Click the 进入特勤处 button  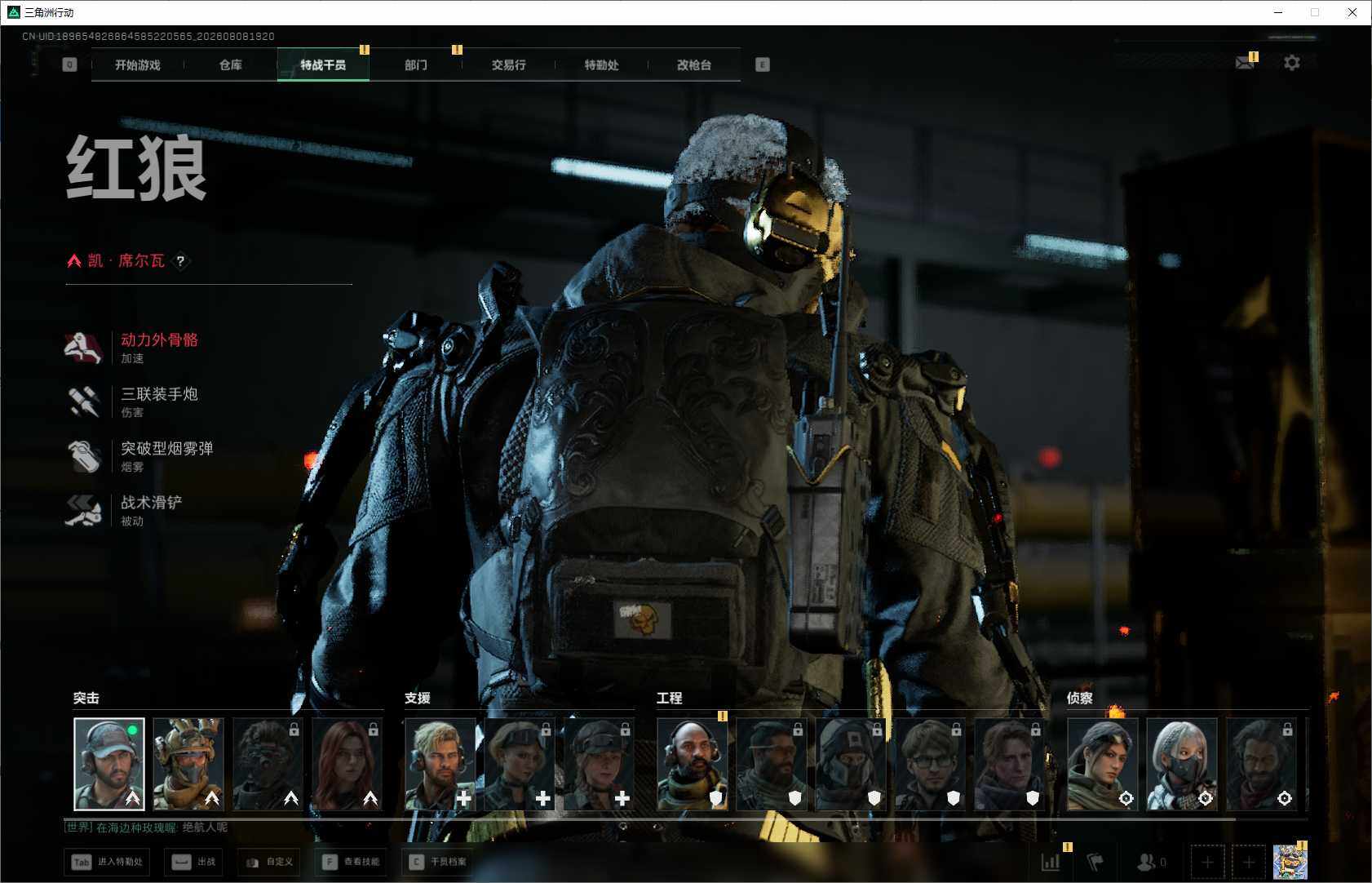(108, 862)
